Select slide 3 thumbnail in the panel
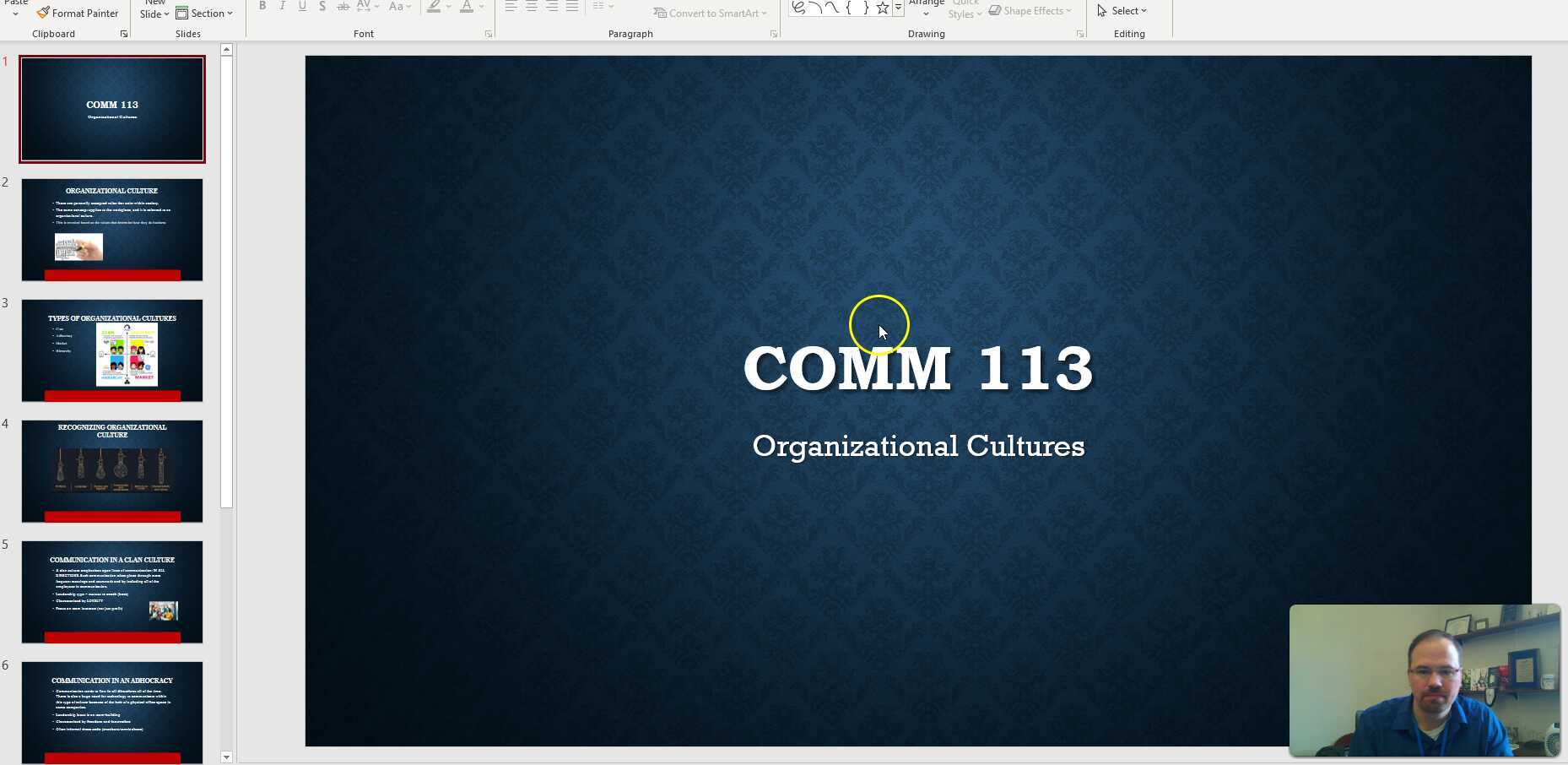Image resolution: width=1568 pixels, height=765 pixels. [111, 350]
